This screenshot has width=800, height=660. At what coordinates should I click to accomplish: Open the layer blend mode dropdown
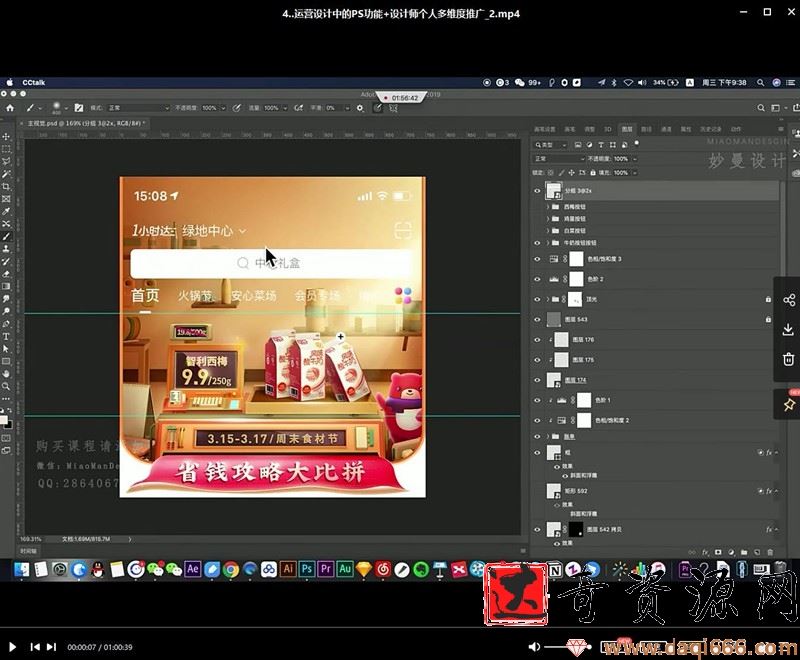click(559, 159)
